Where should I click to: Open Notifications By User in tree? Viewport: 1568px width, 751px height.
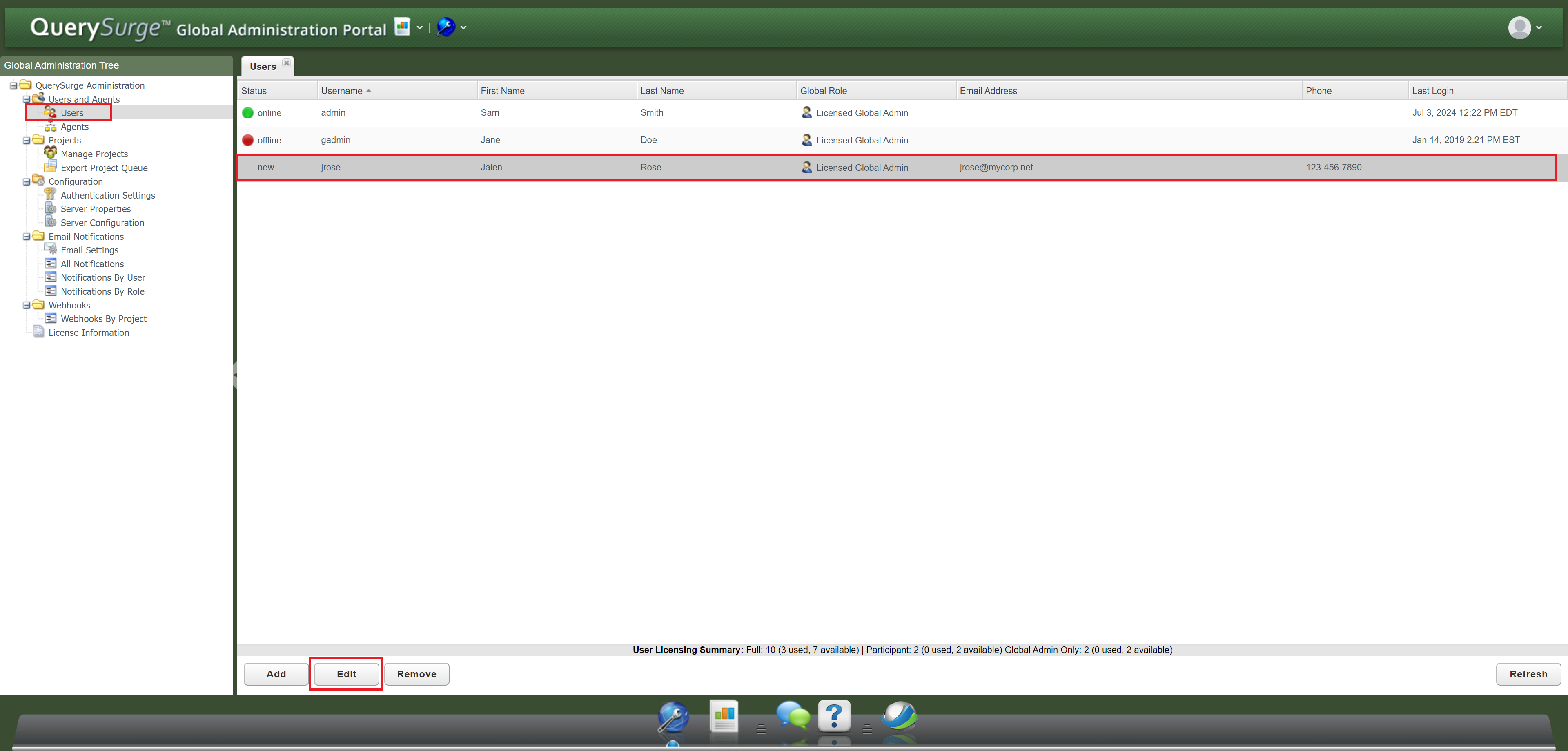[103, 278]
